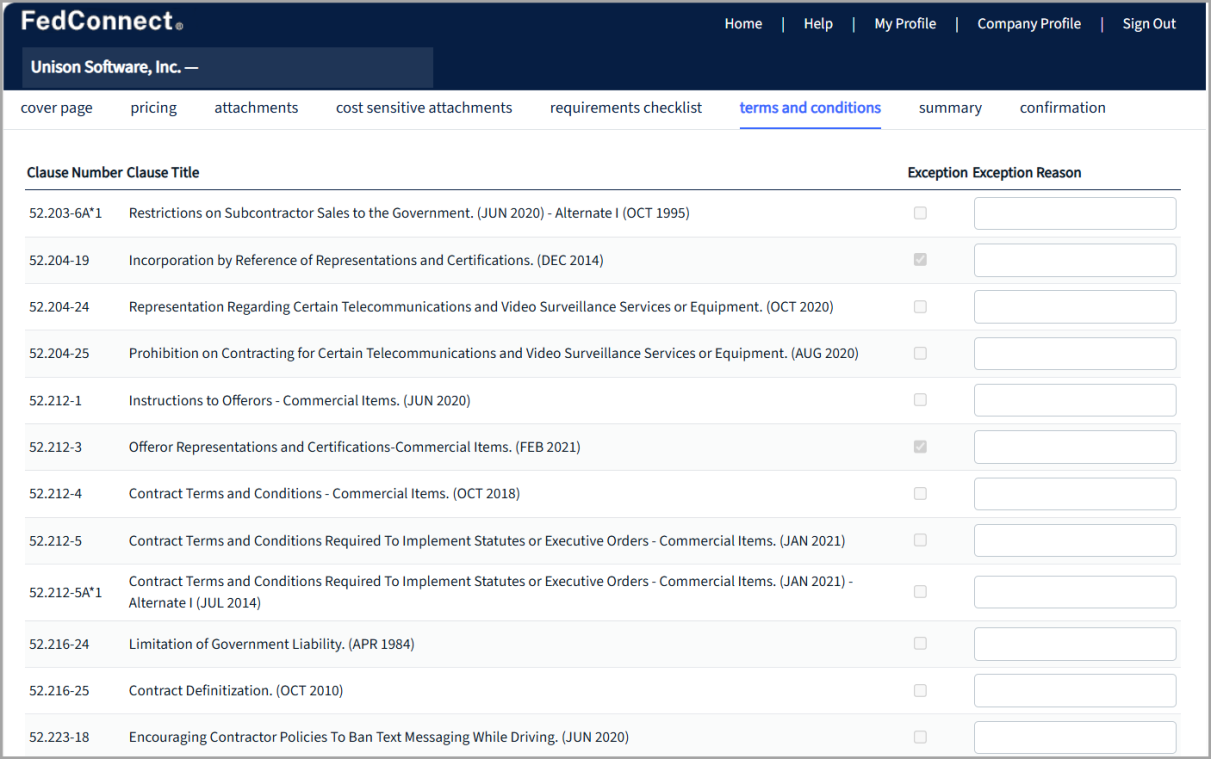
Task: Check Exception box for clause 52.212-1
Action: click(920, 400)
